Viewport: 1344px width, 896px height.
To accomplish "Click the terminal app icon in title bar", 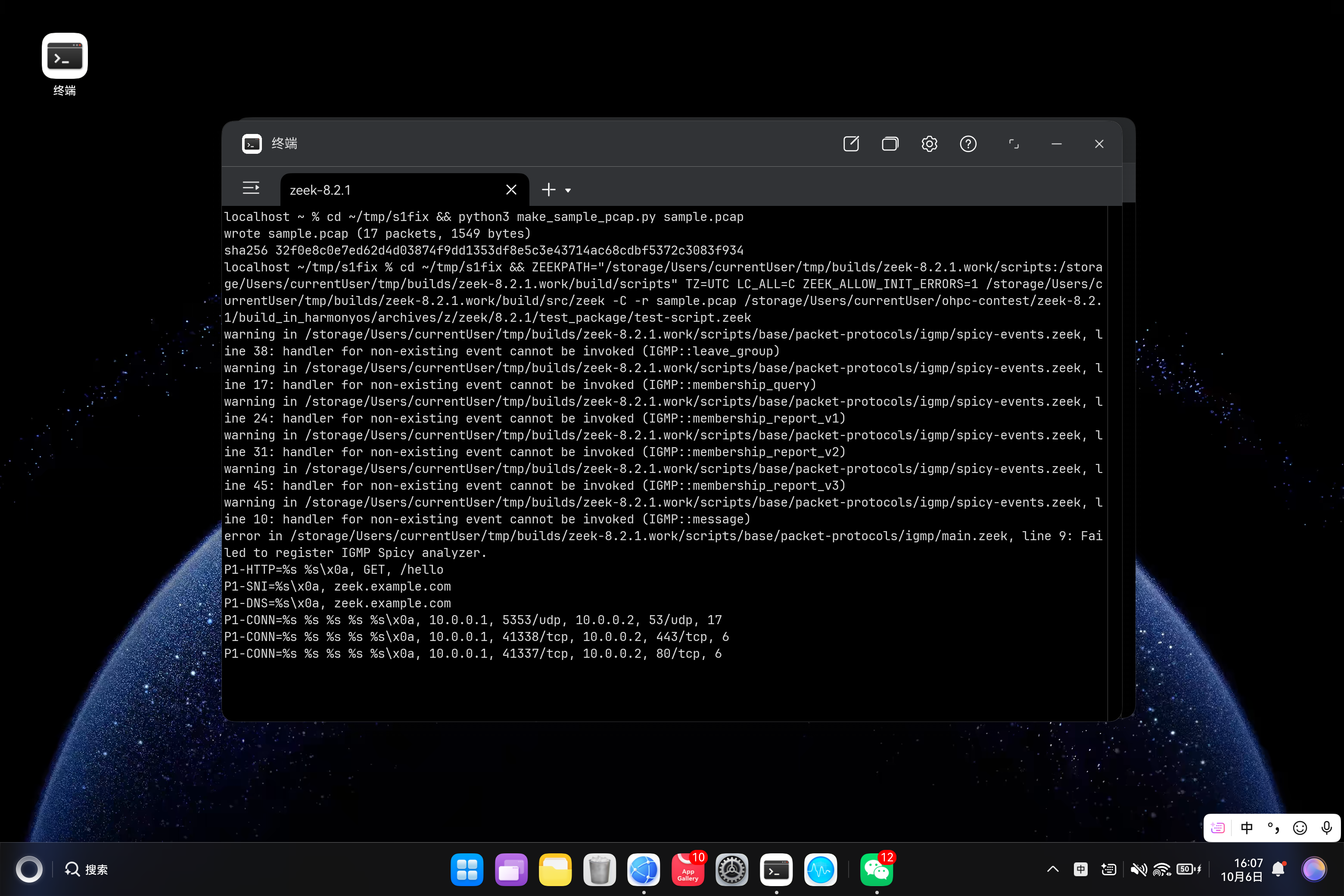I will pyautogui.click(x=252, y=143).
